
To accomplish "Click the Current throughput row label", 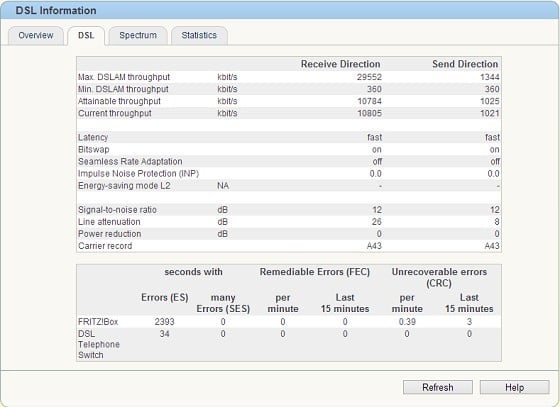I will click(115, 113).
